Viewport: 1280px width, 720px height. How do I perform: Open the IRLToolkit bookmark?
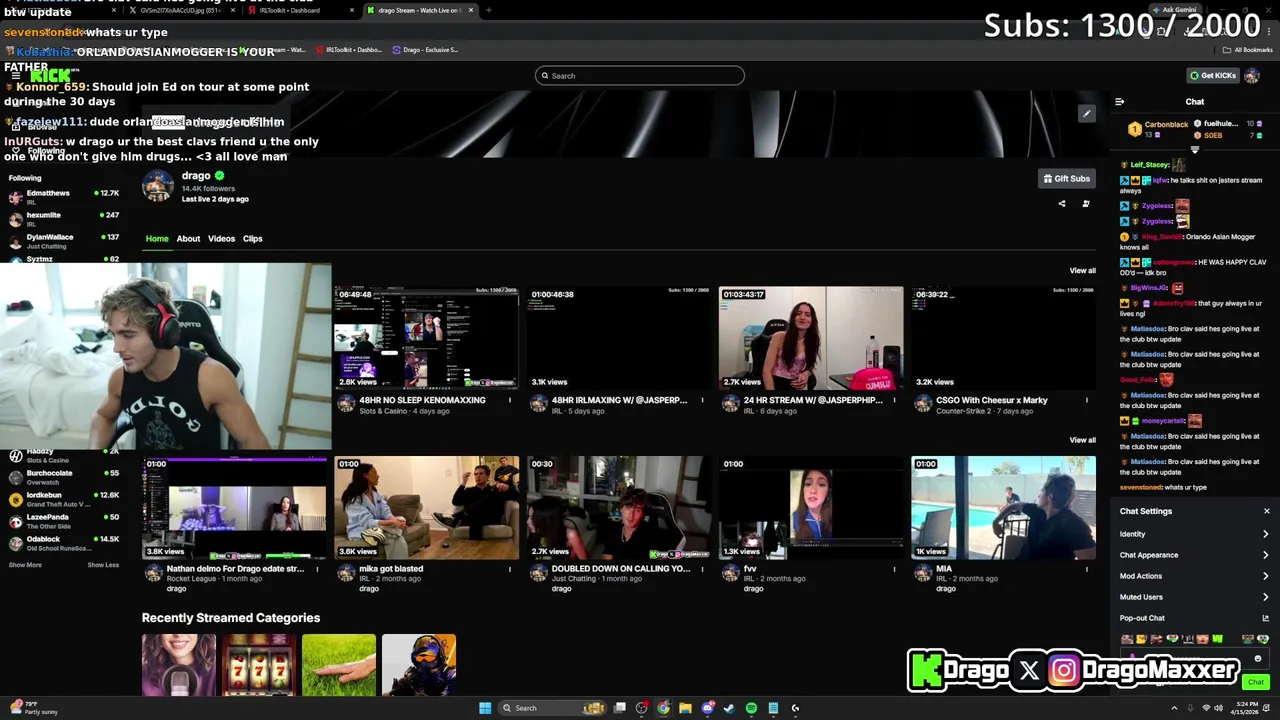350,50
